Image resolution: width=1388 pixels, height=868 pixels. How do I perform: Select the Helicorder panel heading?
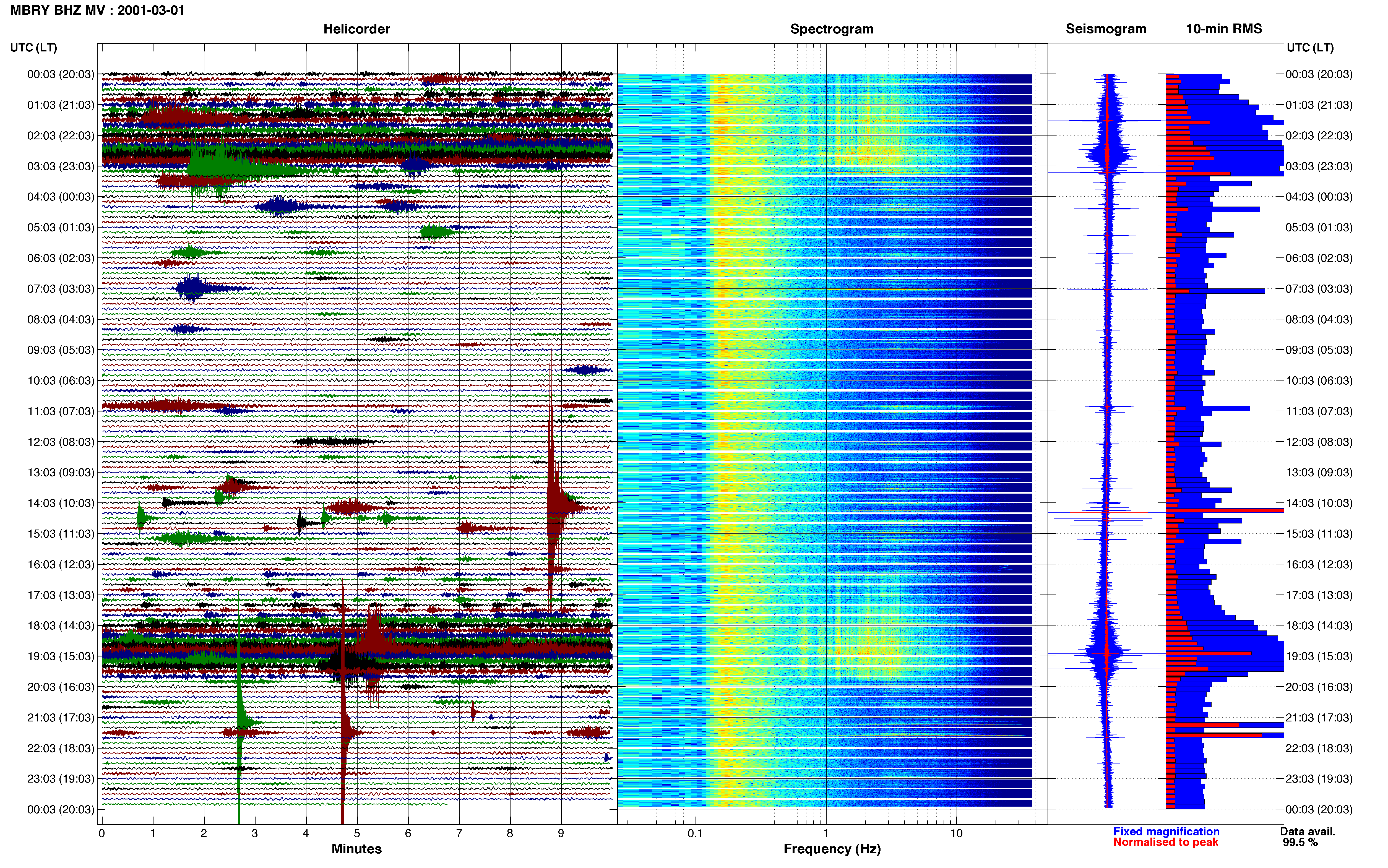tap(356, 29)
